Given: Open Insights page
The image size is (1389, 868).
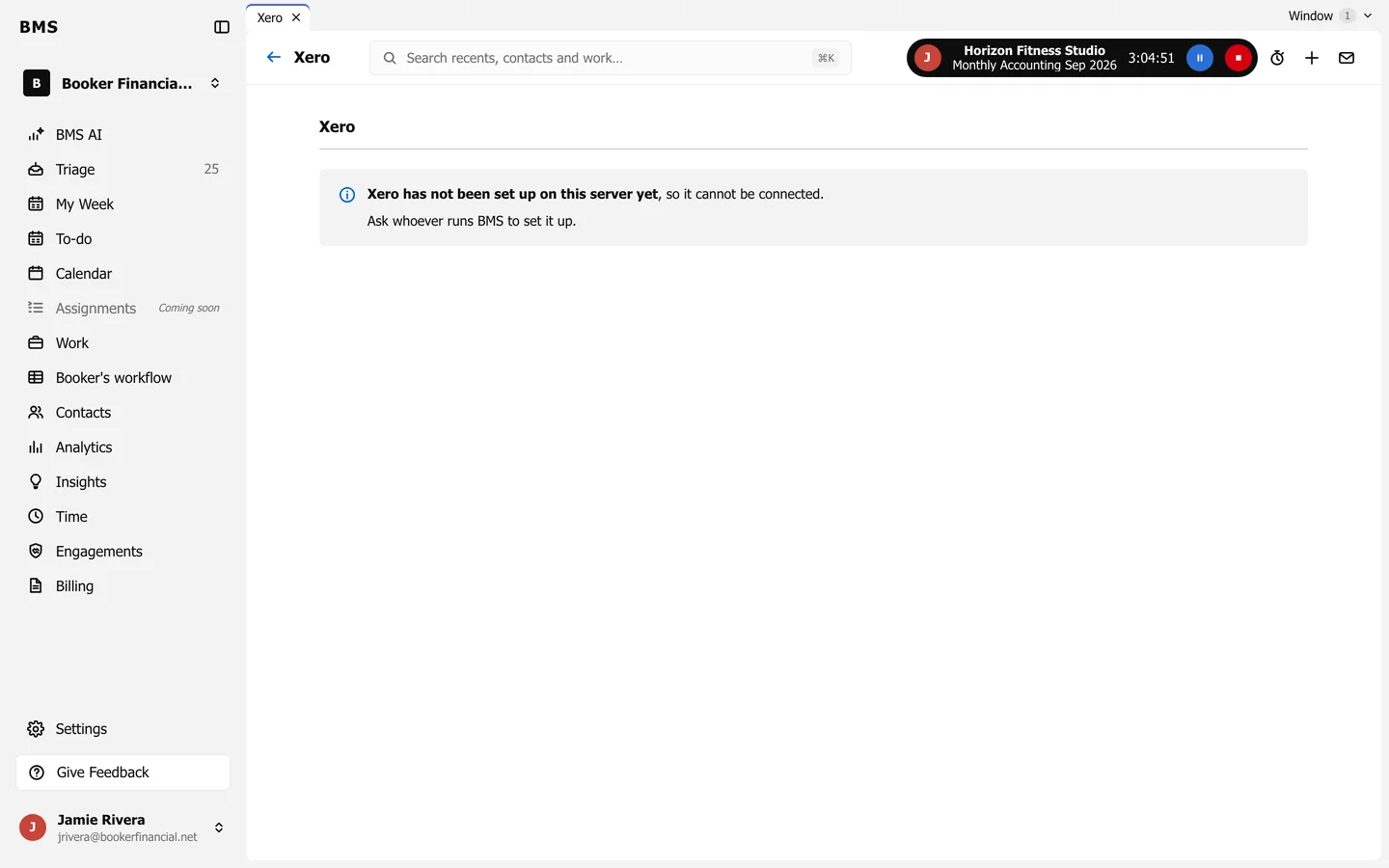Looking at the screenshot, I should coord(123,482).
